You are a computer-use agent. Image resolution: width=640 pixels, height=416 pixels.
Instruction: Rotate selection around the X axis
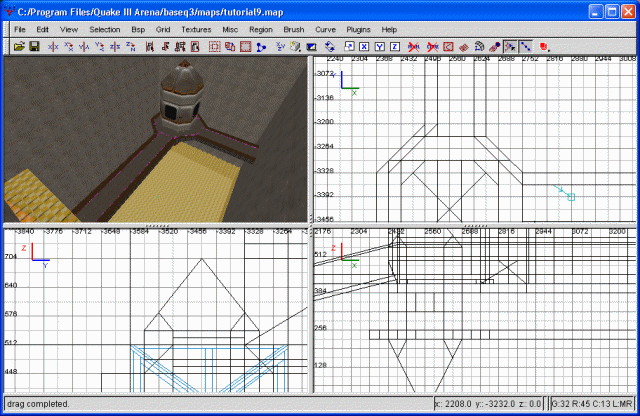coord(69,47)
